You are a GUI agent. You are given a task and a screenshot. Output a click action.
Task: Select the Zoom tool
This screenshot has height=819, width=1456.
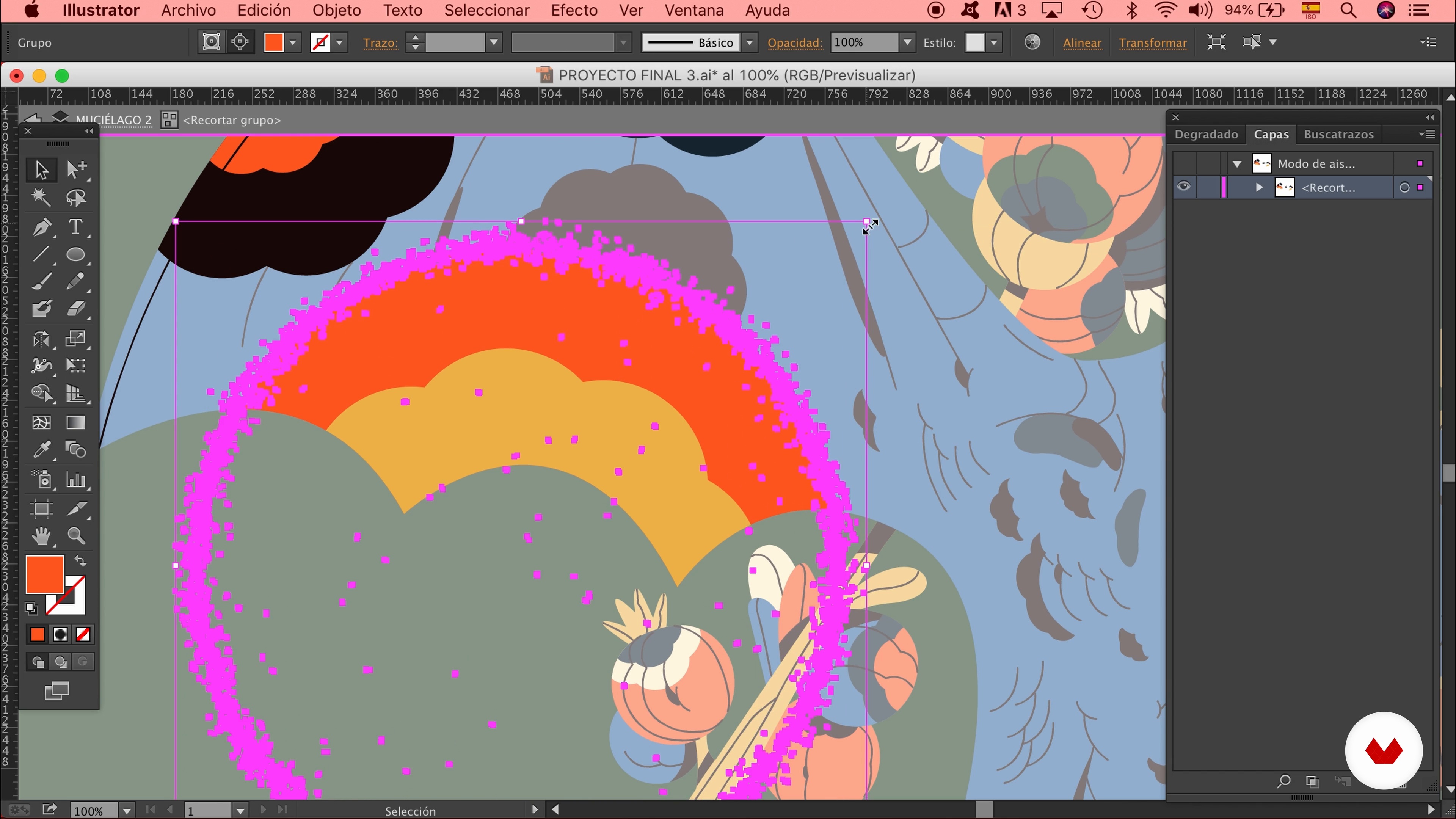tap(76, 535)
